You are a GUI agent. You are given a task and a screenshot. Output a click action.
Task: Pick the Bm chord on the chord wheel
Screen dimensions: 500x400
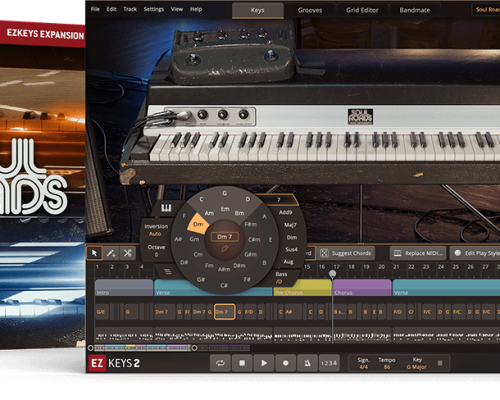click(x=239, y=213)
